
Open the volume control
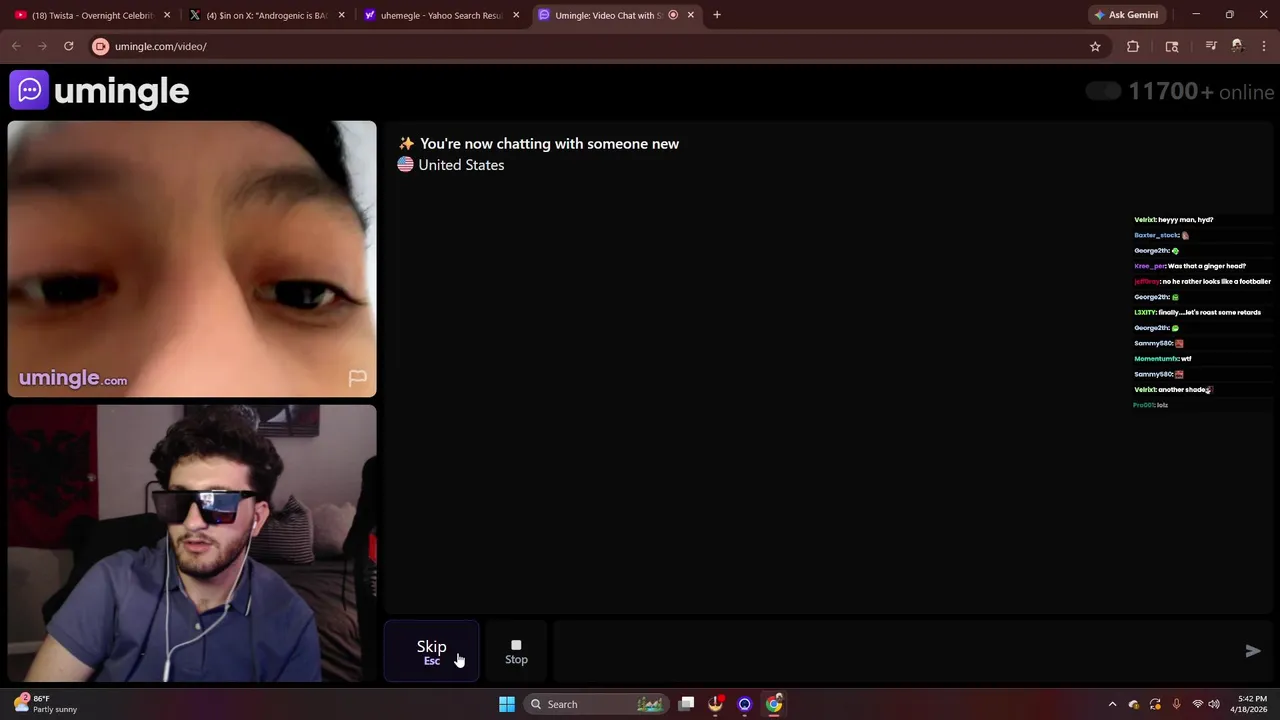[1215, 704]
